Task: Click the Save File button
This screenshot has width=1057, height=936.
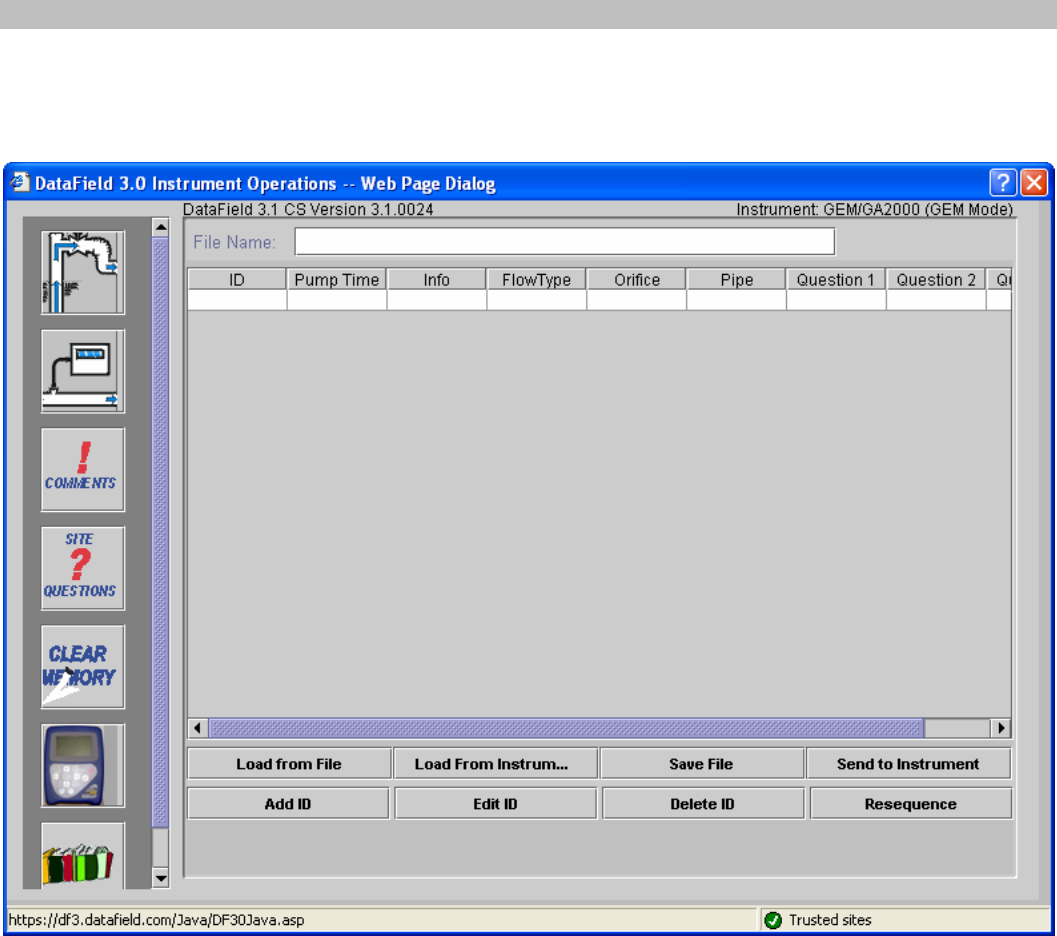Action: coord(702,763)
